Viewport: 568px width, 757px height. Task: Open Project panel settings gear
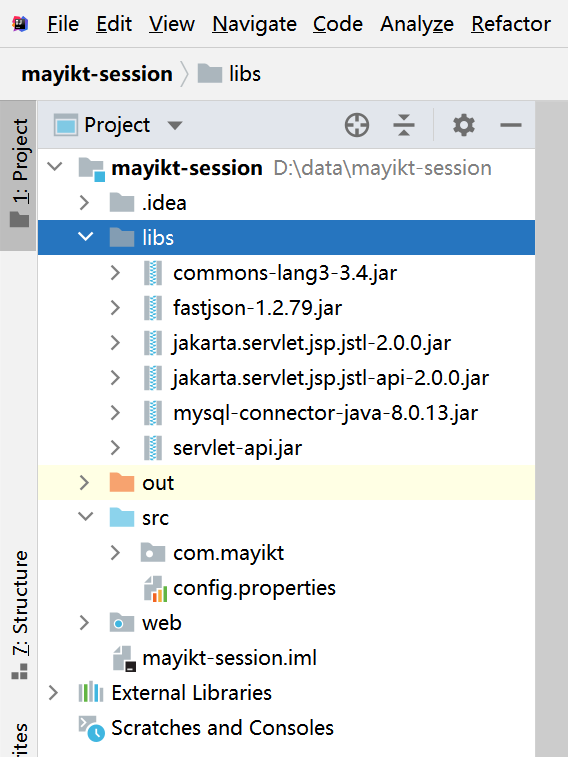click(x=464, y=126)
